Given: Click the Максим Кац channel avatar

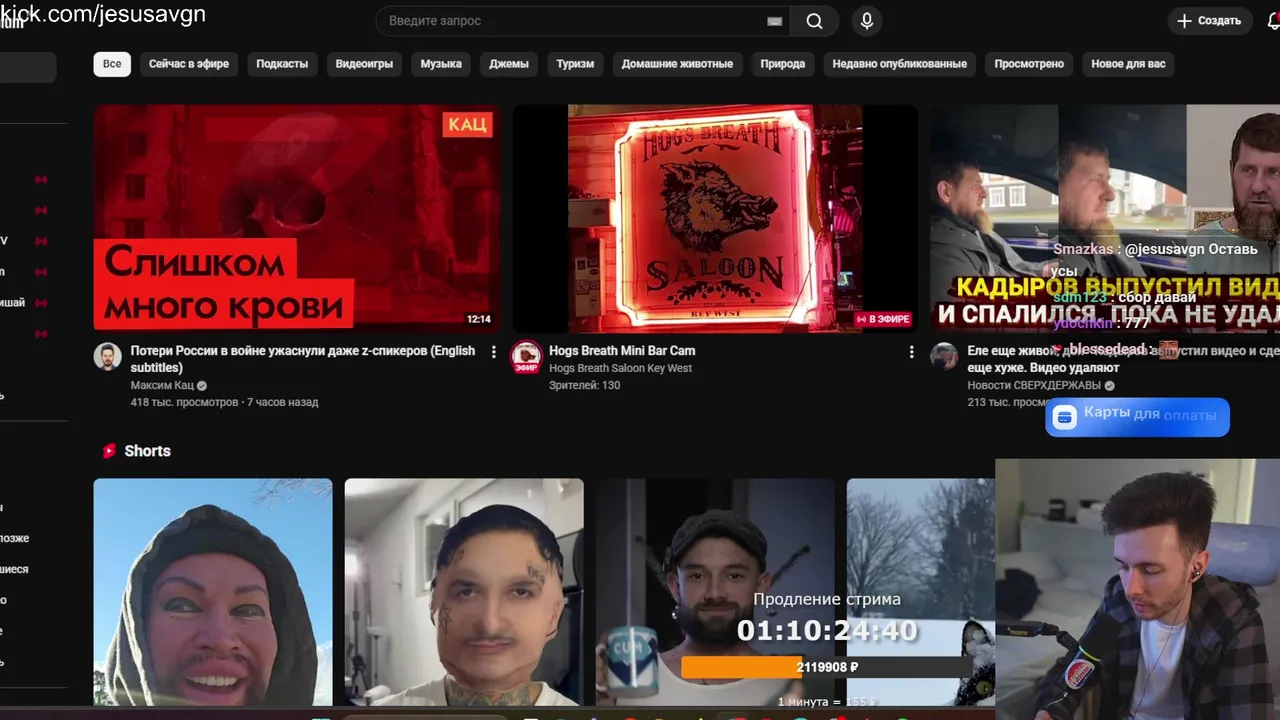Looking at the screenshot, I should [108, 357].
